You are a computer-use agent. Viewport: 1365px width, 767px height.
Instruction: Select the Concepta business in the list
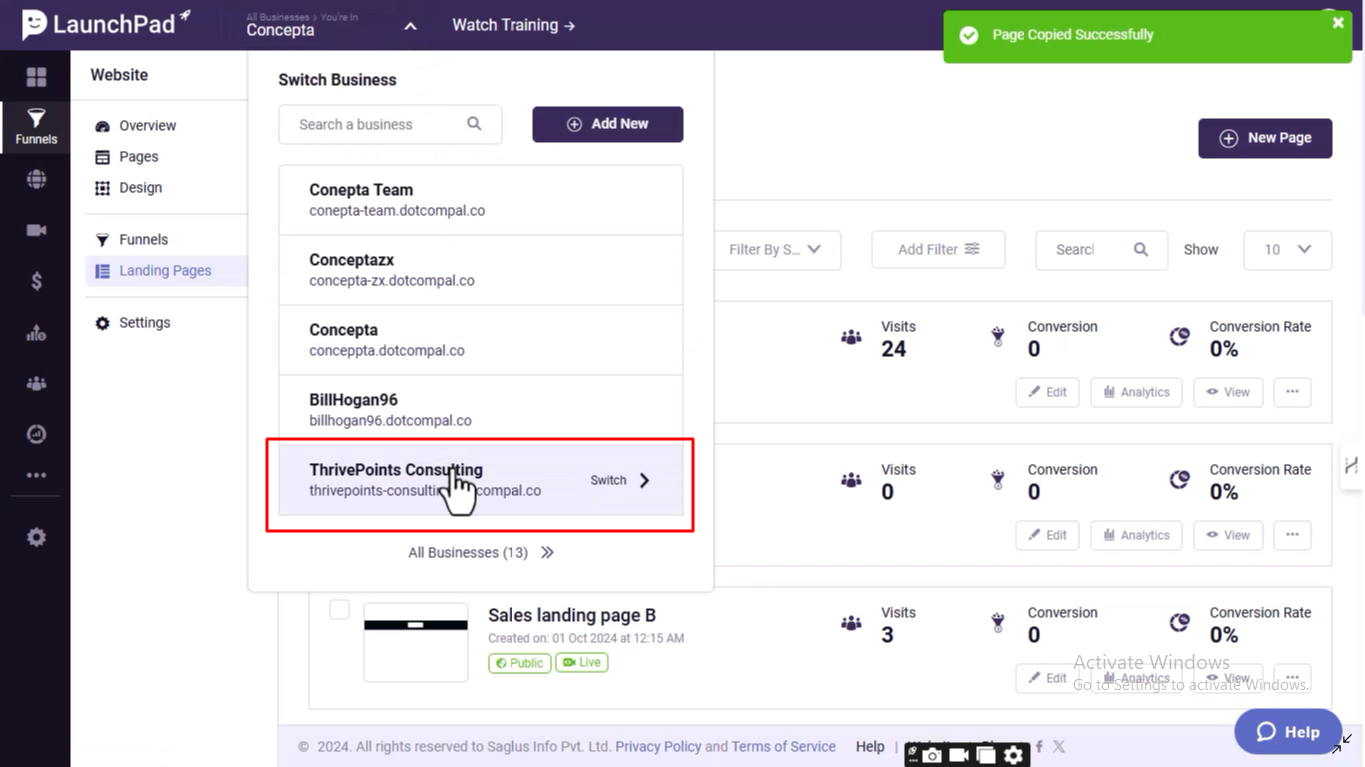(481, 340)
